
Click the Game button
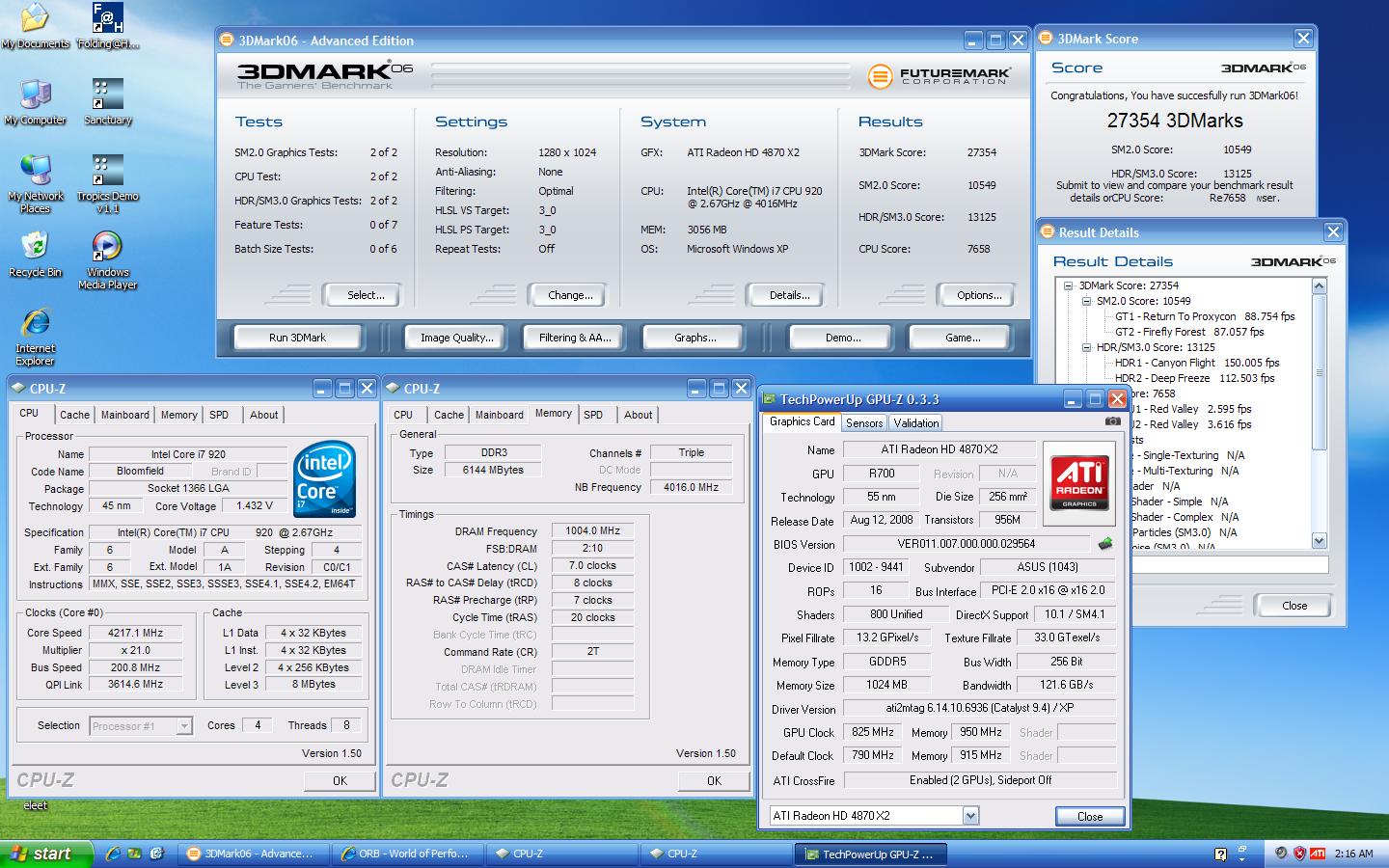(963, 338)
